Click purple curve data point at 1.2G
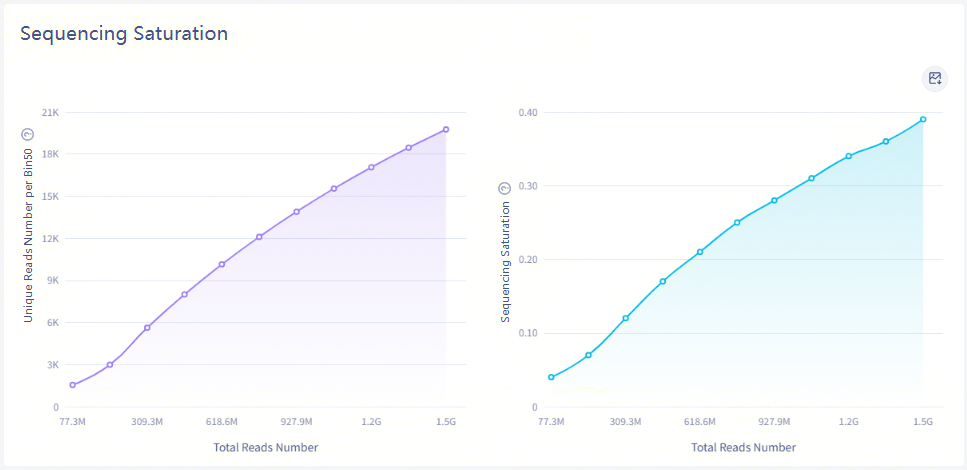 point(371,167)
